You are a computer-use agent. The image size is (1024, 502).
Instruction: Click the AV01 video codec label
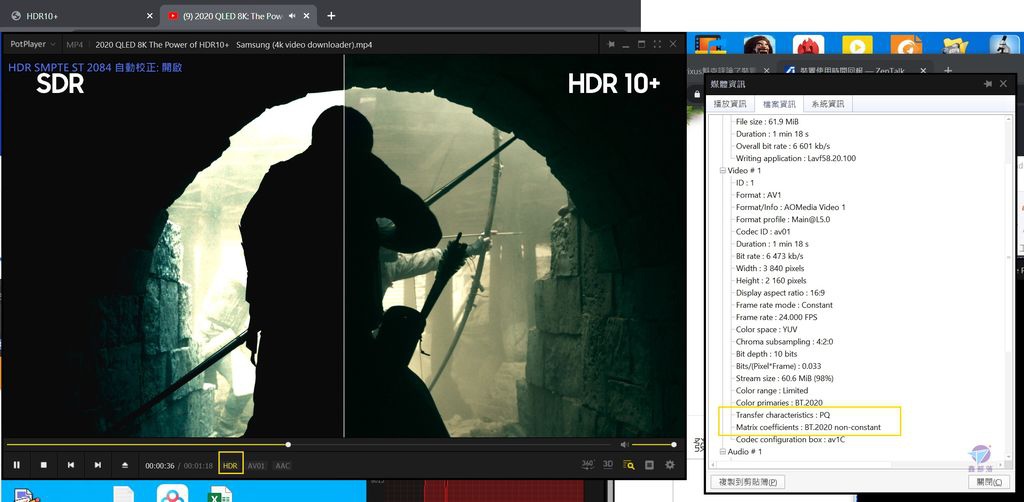click(x=256, y=465)
